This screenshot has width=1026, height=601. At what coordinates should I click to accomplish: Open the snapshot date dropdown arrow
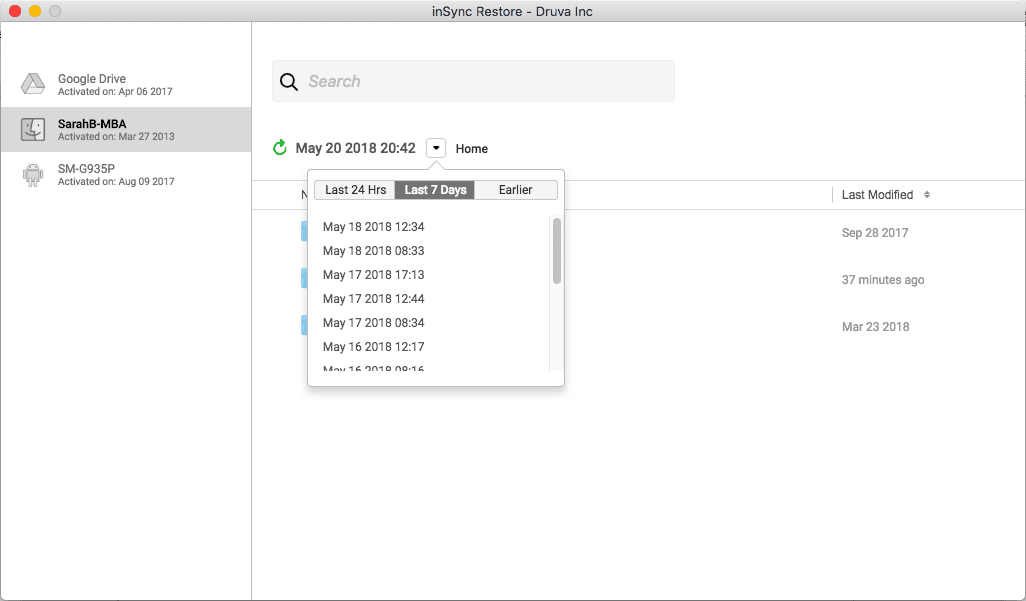[x=436, y=148]
